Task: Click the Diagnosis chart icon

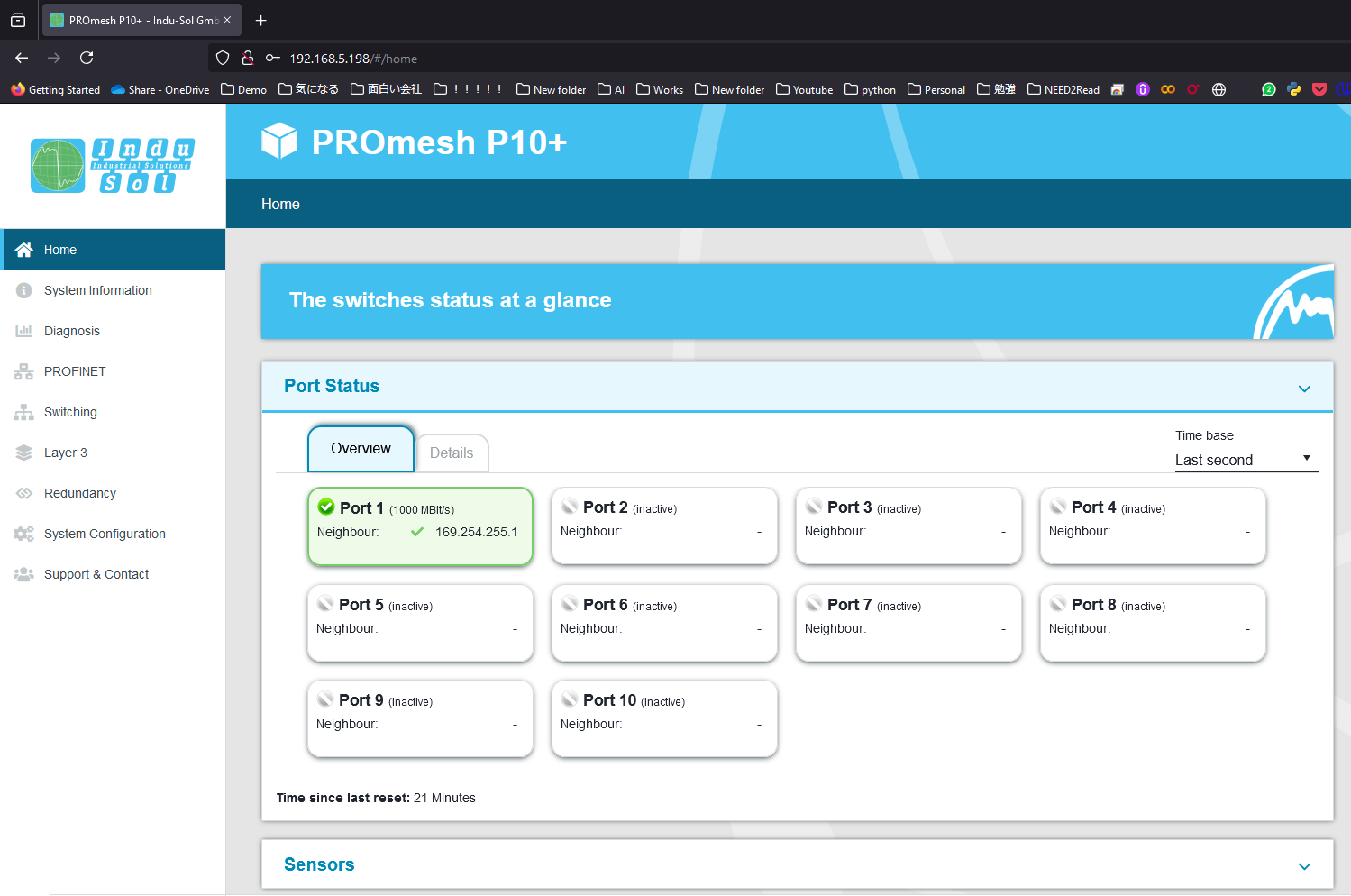Action: pyautogui.click(x=24, y=331)
